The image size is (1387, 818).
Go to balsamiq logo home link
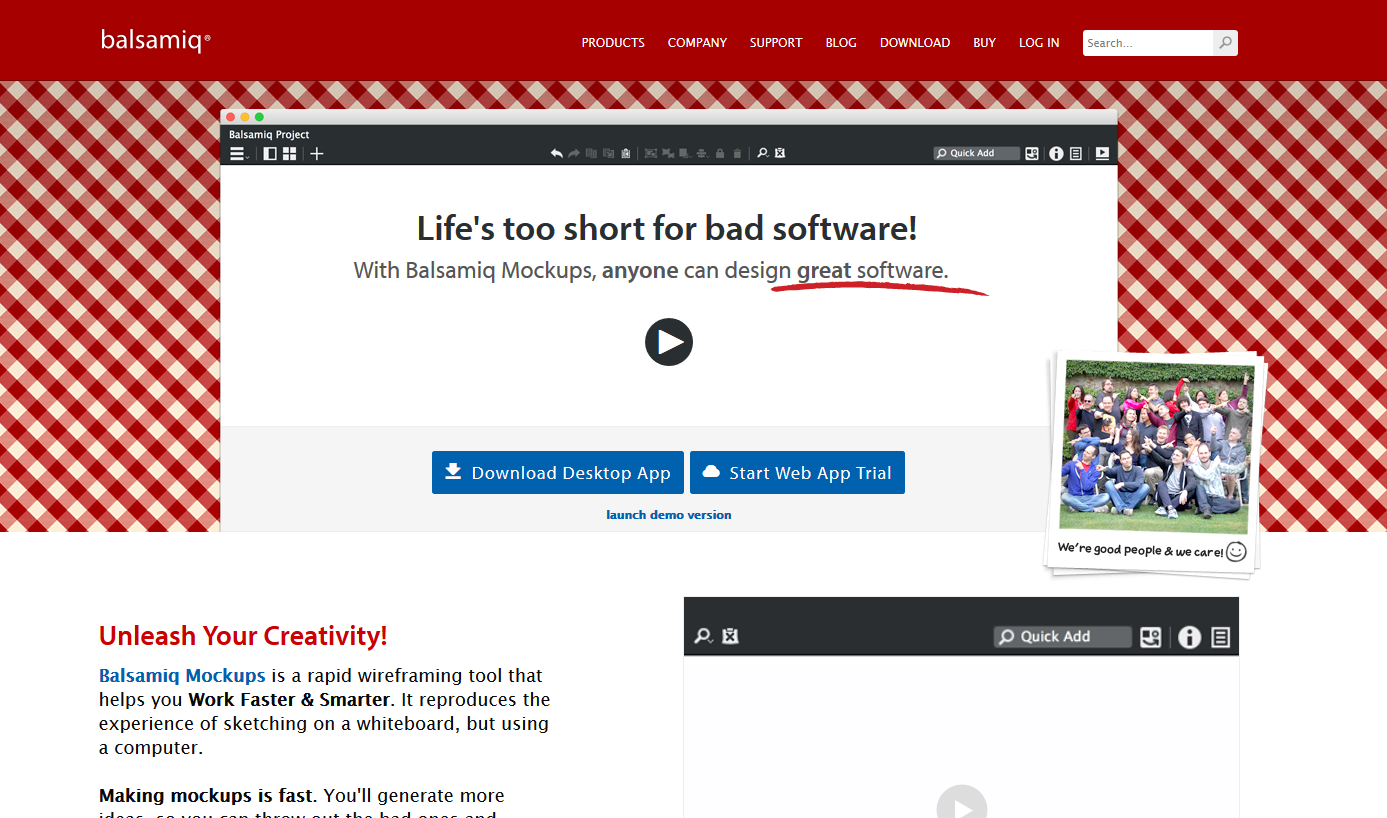(155, 41)
